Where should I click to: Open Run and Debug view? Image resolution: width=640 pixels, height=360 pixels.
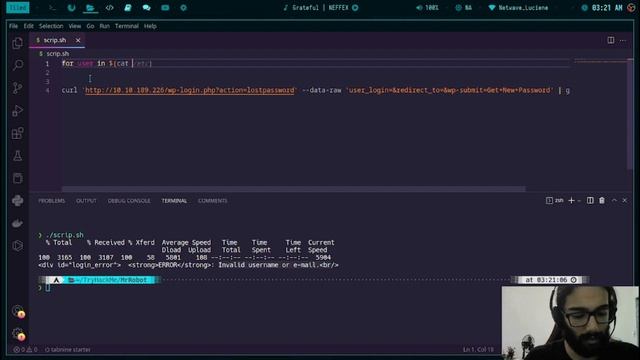coord(18,111)
